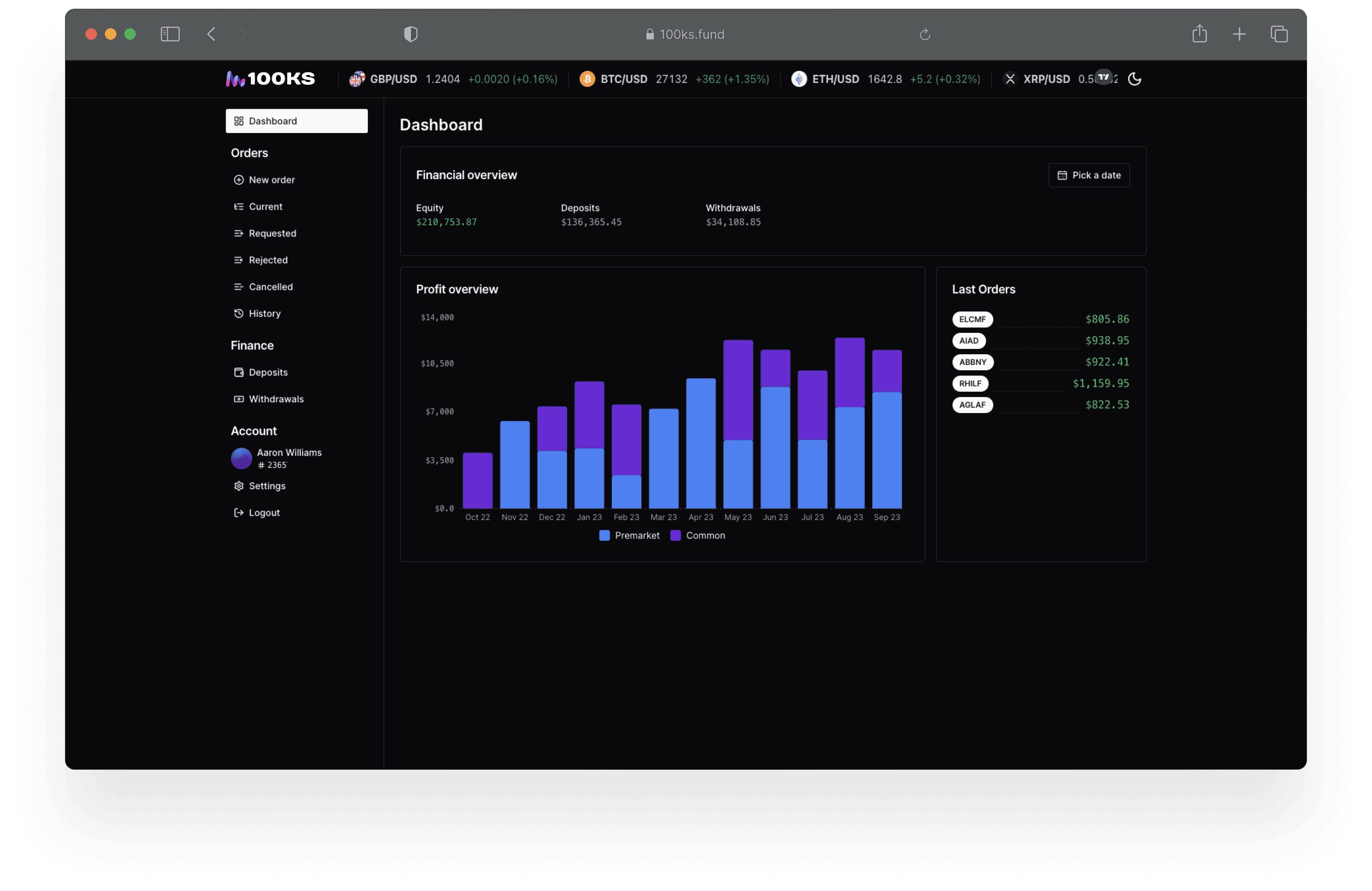The width and height of the screenshot is (1372, 891).
Task: Click the Logout icon in Account
Action: pyautogui.click(x=238, y=512)
